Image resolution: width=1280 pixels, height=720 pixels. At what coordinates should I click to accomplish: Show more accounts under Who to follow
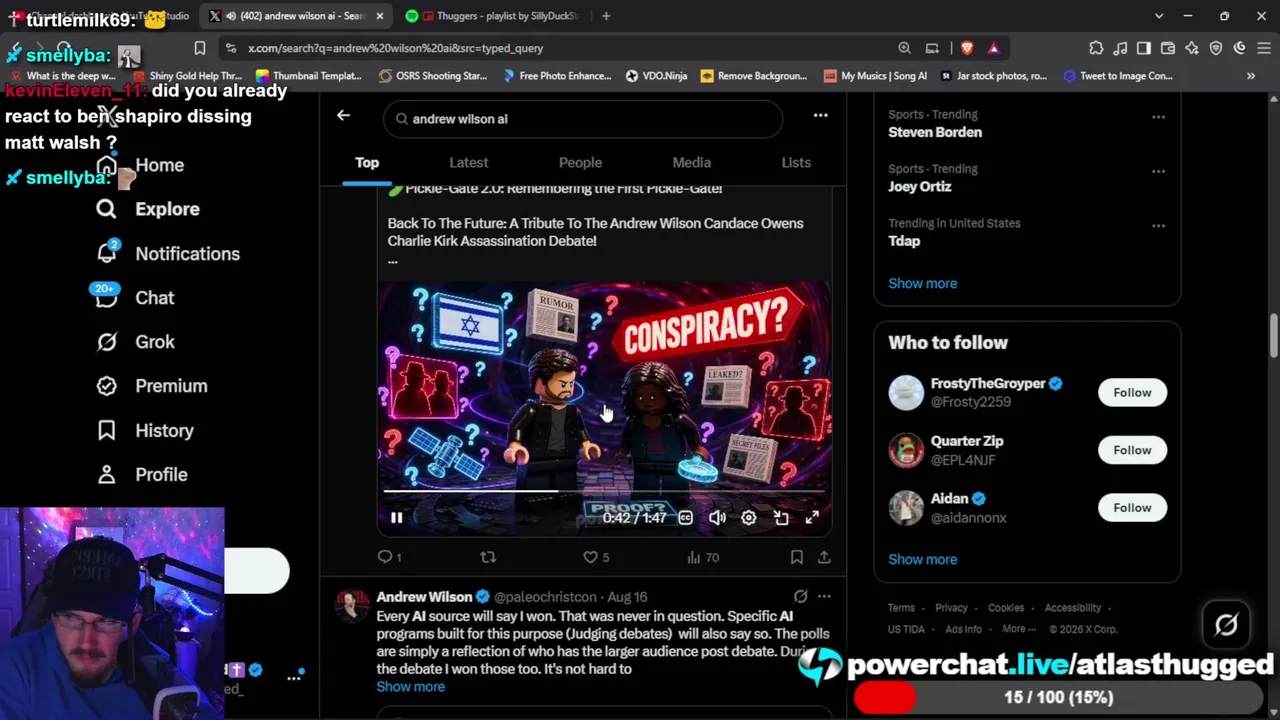click(x=922, y=559)
